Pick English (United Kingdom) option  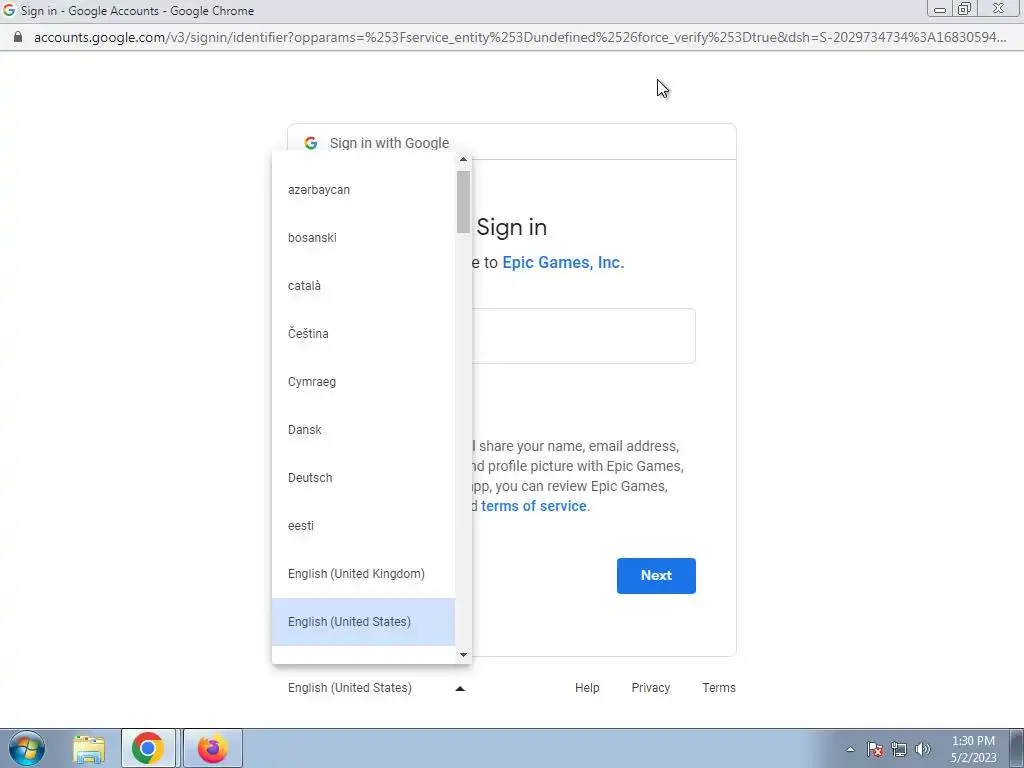[x=363, y=574]
